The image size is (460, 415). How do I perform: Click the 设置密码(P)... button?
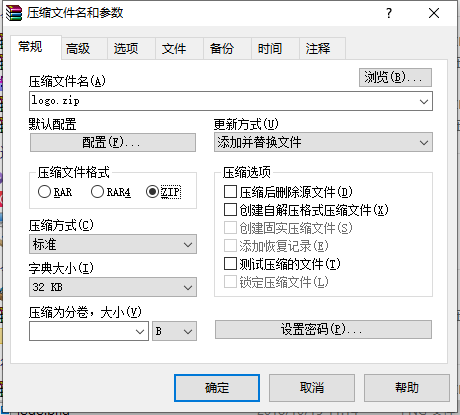(x=323, y=330)
